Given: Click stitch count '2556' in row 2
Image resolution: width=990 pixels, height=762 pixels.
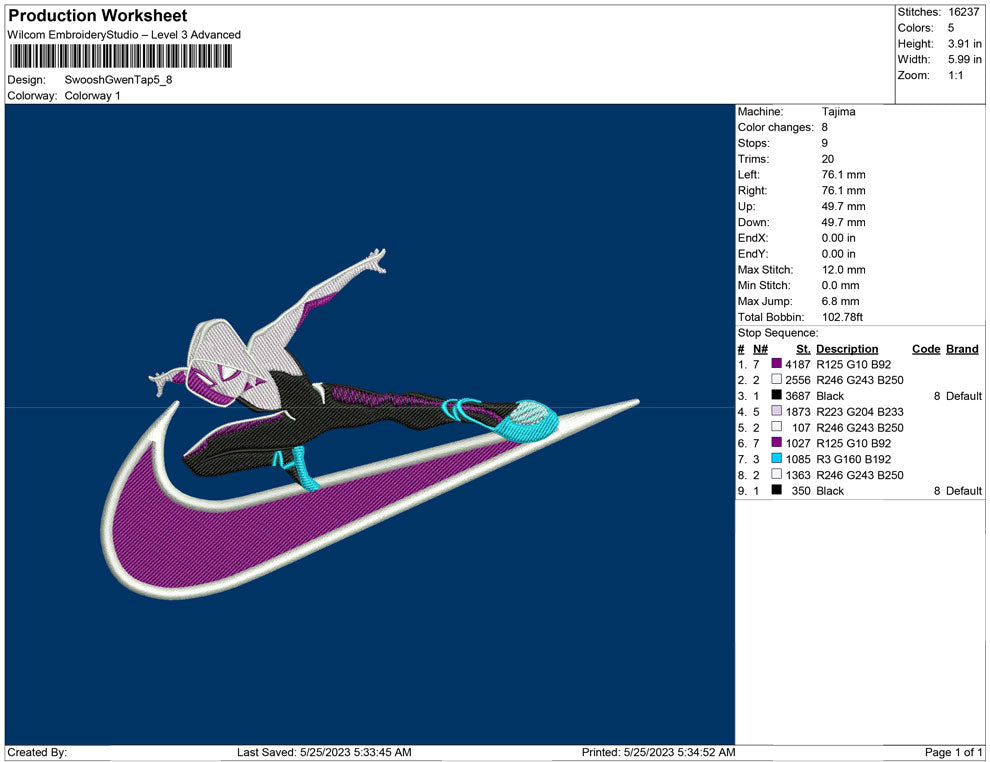Looking at the screenshot, I should [797, 380].
